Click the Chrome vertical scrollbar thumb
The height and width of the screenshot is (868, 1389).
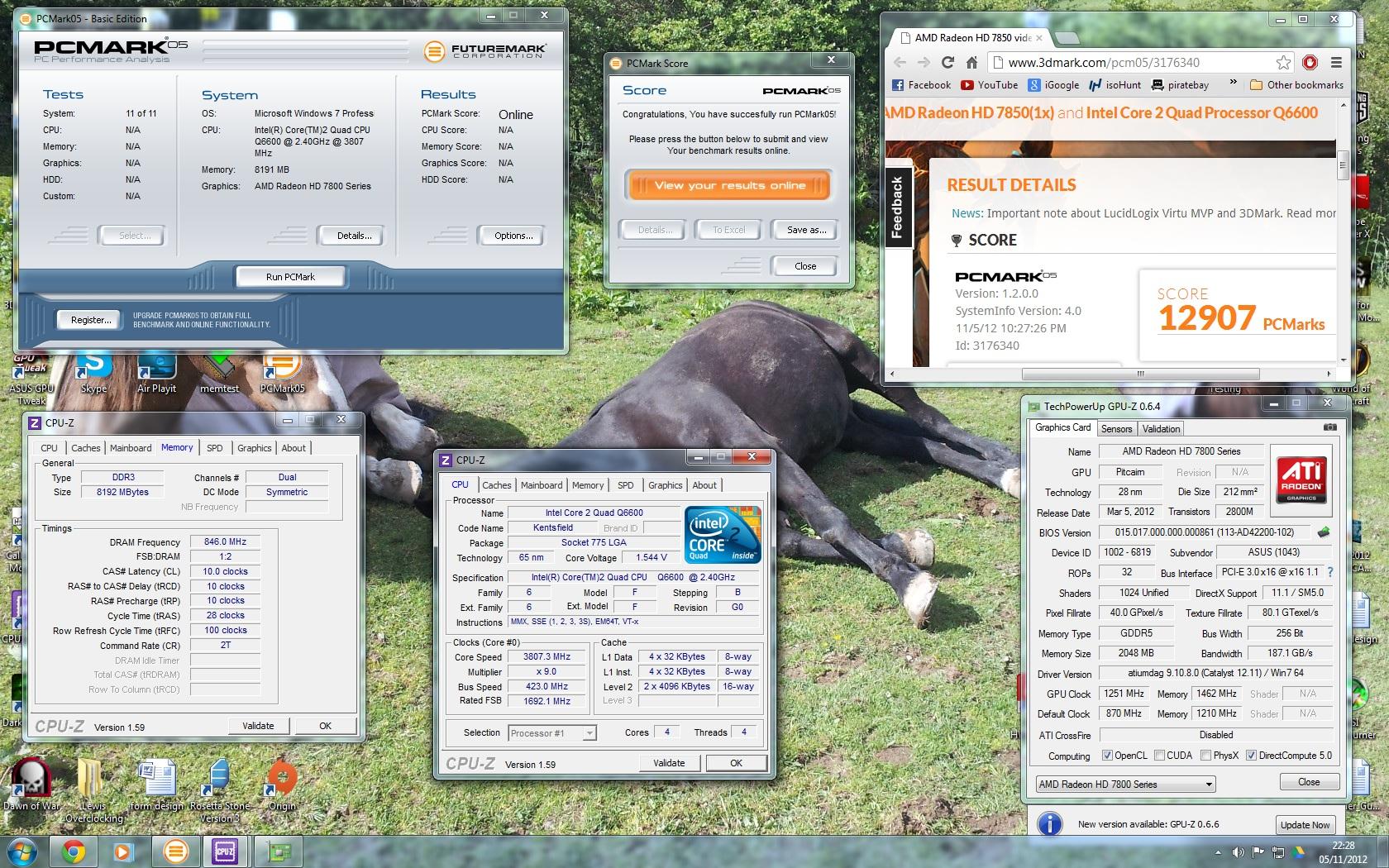(x=1343, y=166)
